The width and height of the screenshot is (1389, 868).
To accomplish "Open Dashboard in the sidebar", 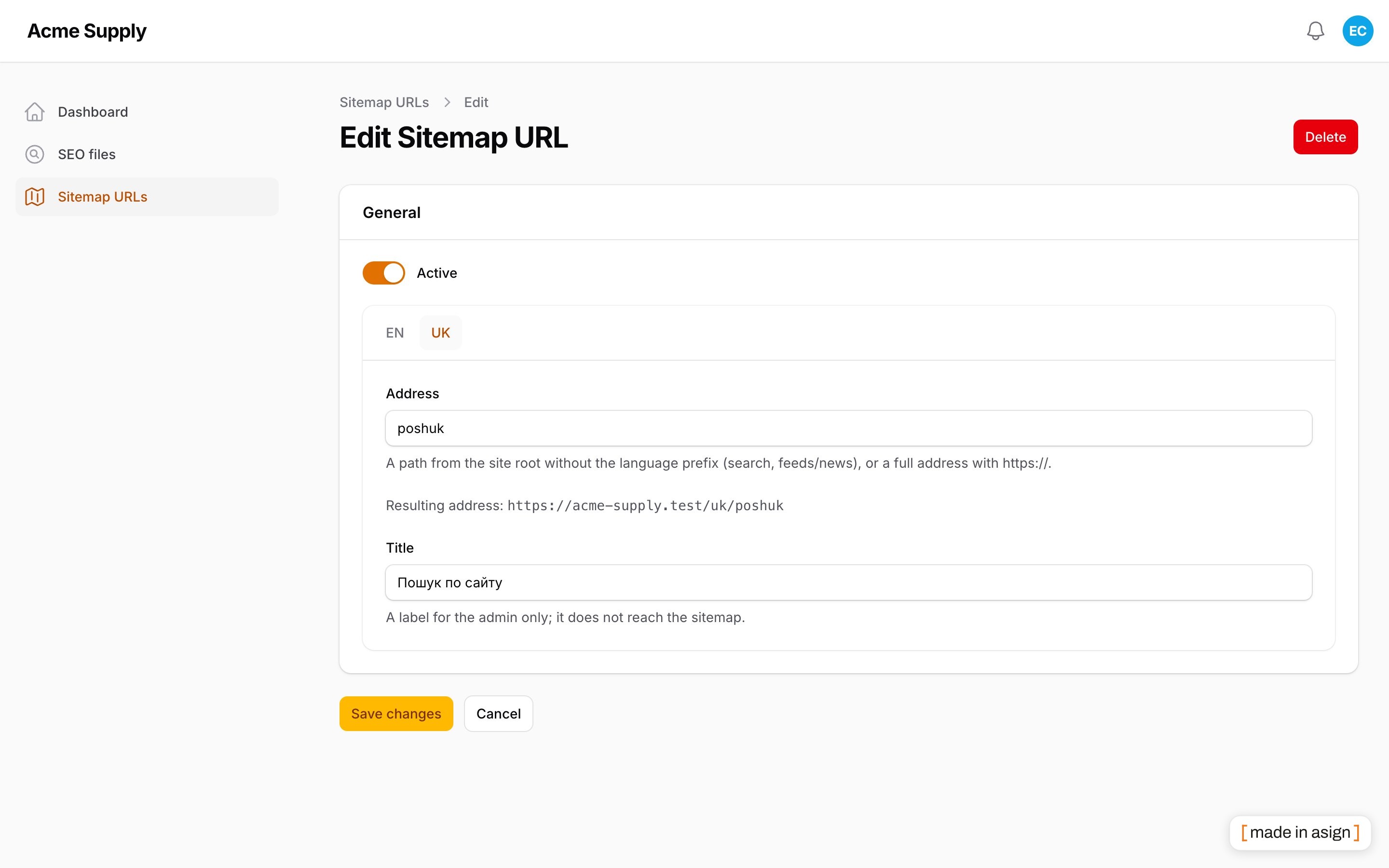I will pyautogui.click(x=147, y=112).
